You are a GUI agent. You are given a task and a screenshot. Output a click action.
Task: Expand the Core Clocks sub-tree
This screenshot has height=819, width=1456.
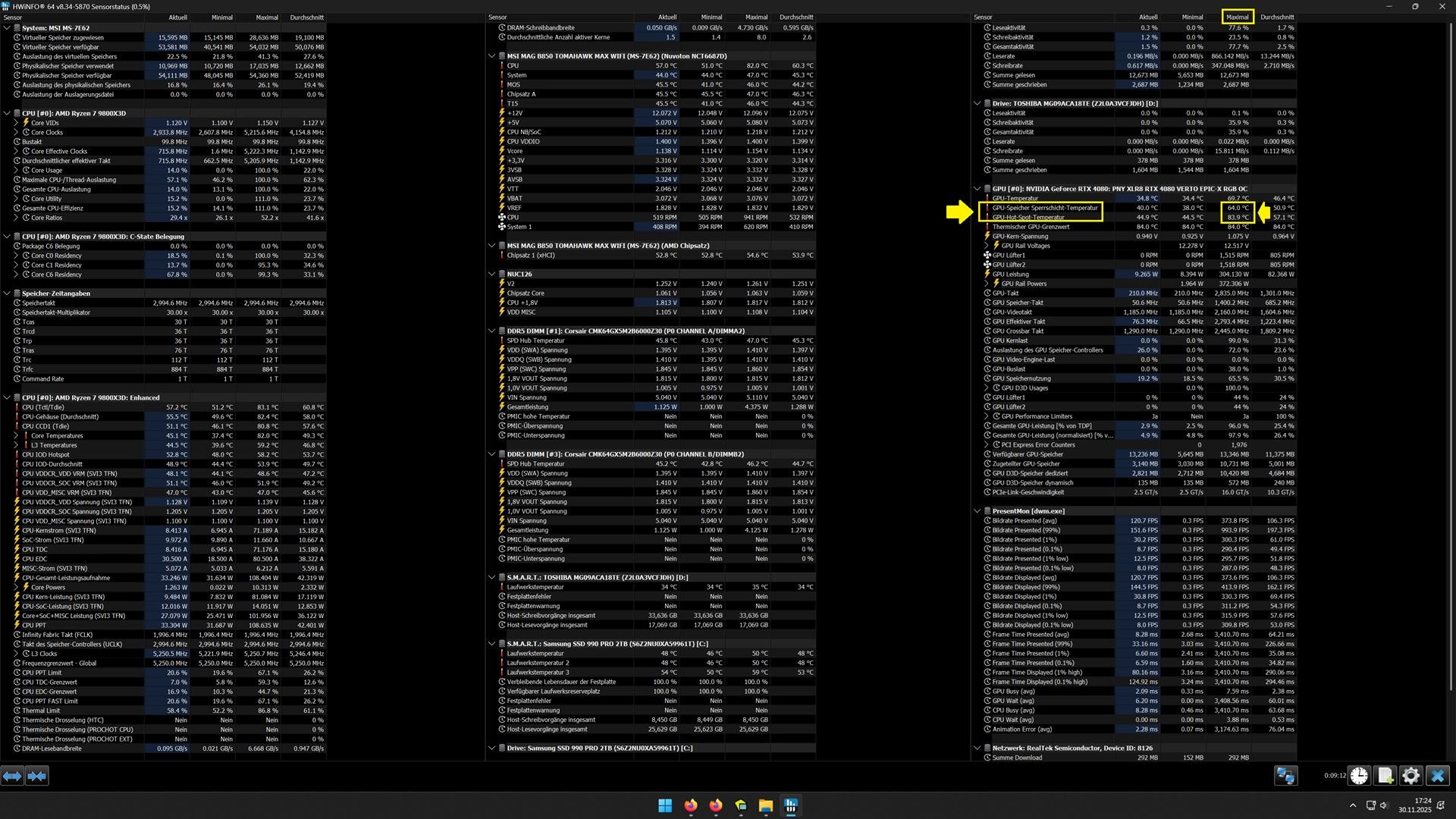pyautogui.click(x=16, y=133)
